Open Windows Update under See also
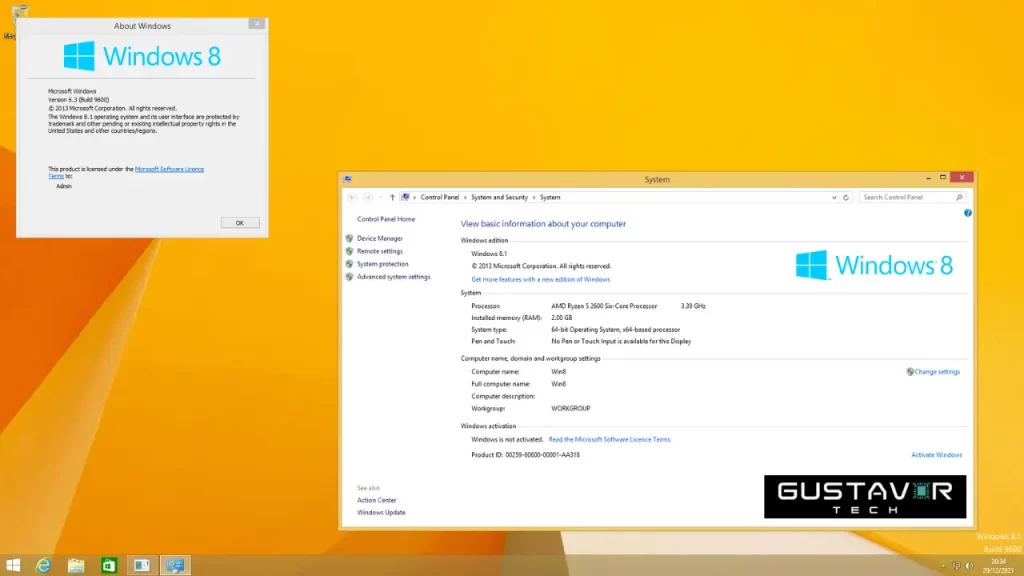Image resolution: width=1024 pixels, height=576 pixels. pyautogui.click(x=381, y=513)
